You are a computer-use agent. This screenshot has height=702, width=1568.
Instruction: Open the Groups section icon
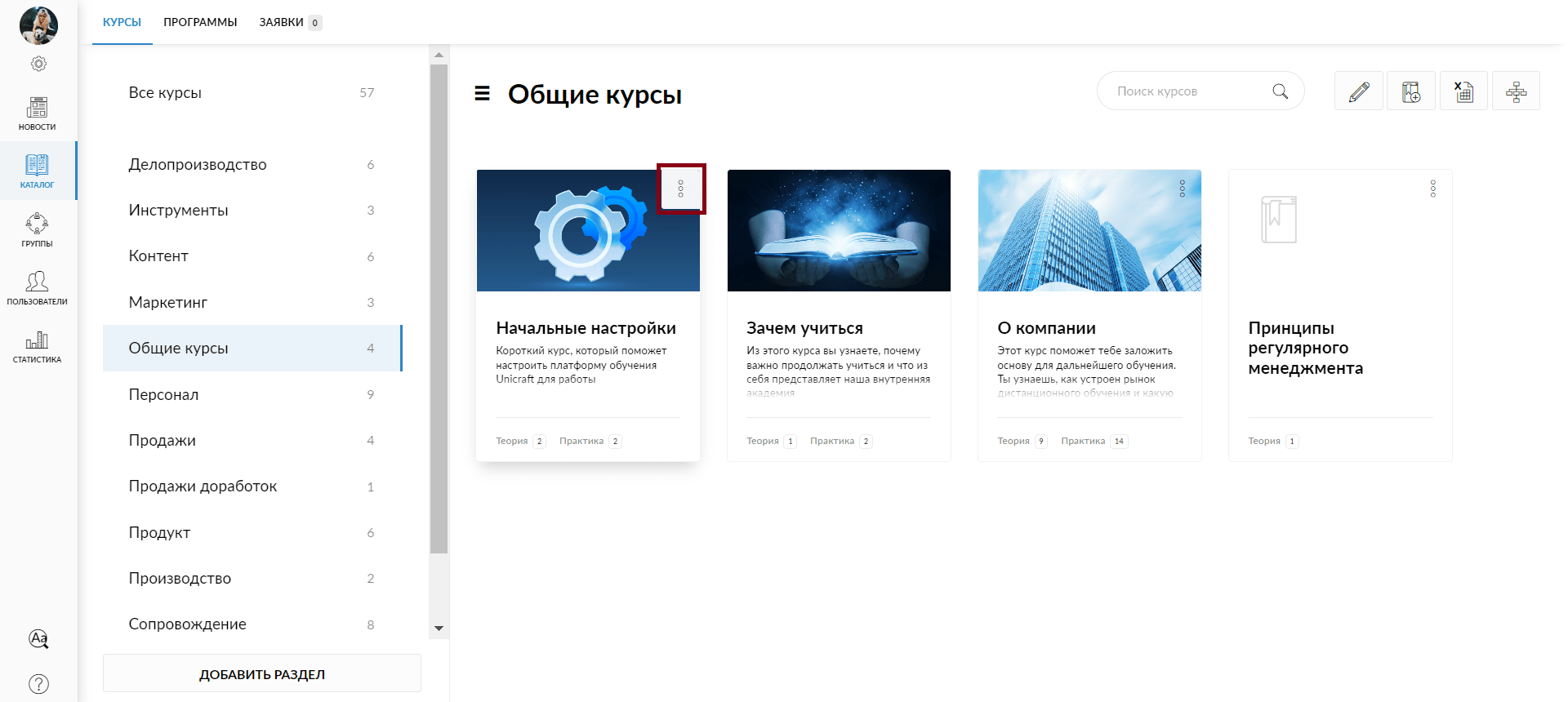(x=37, y=229)
